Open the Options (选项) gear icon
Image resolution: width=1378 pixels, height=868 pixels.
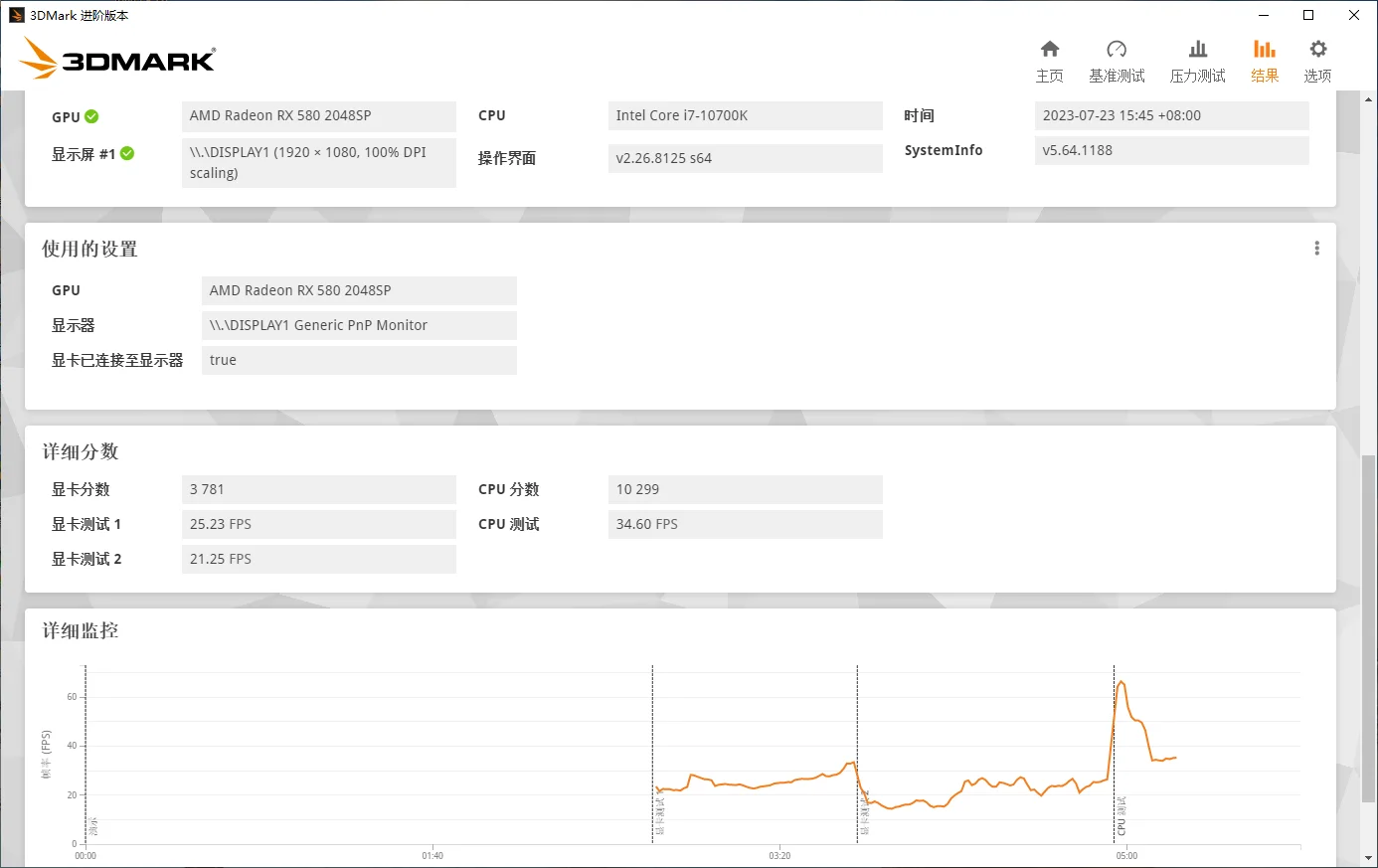pyautogui.click(x=1317, y=50)
